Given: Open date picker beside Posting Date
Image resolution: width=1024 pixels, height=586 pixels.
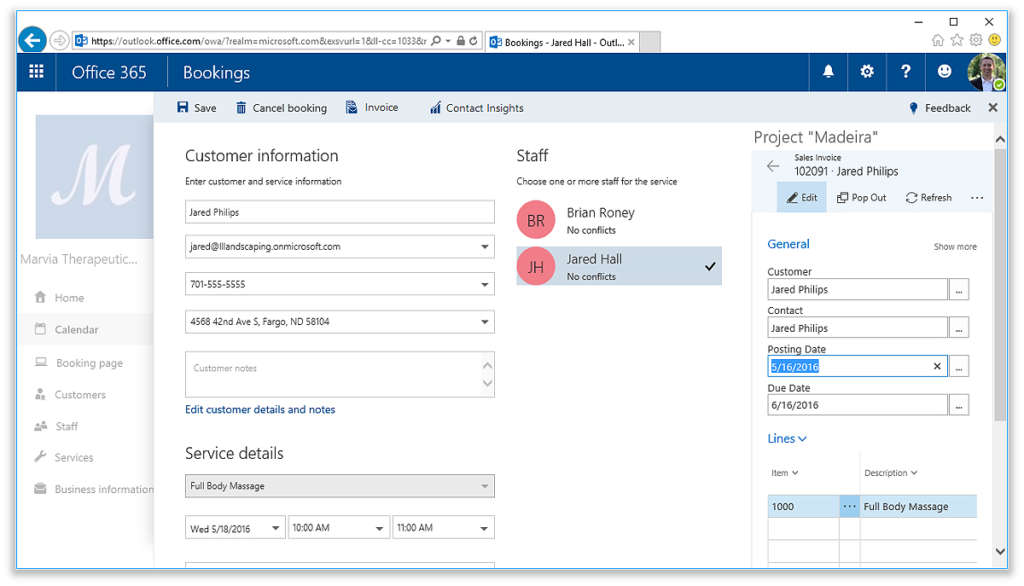Looking at the screenshot, I should tap(959, 366).
